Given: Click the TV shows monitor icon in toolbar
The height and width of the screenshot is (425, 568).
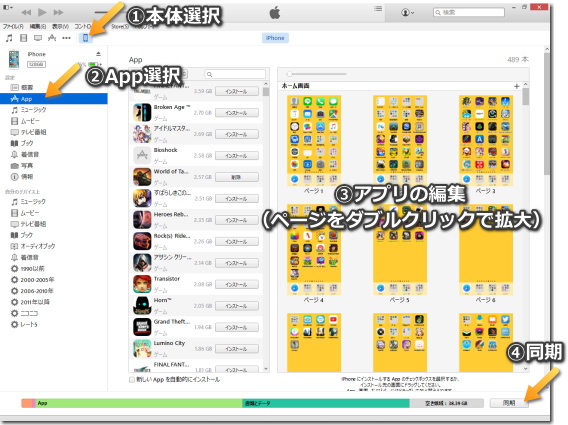Looking at the screenshot, I should coord(38,38).
